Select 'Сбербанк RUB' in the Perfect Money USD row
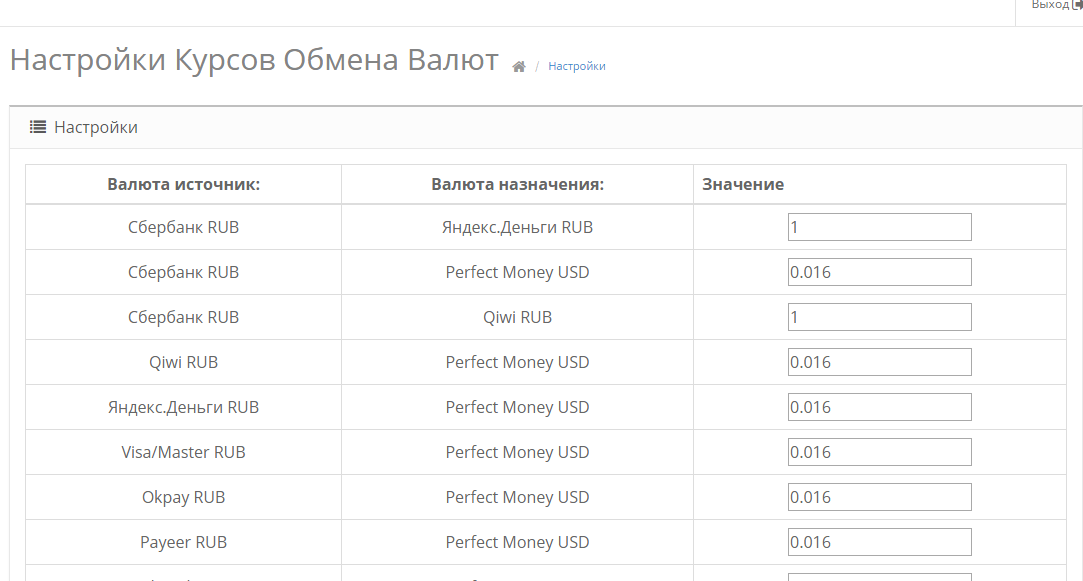This screenshot has height=581, width=1083. click(x=184, y=272)
